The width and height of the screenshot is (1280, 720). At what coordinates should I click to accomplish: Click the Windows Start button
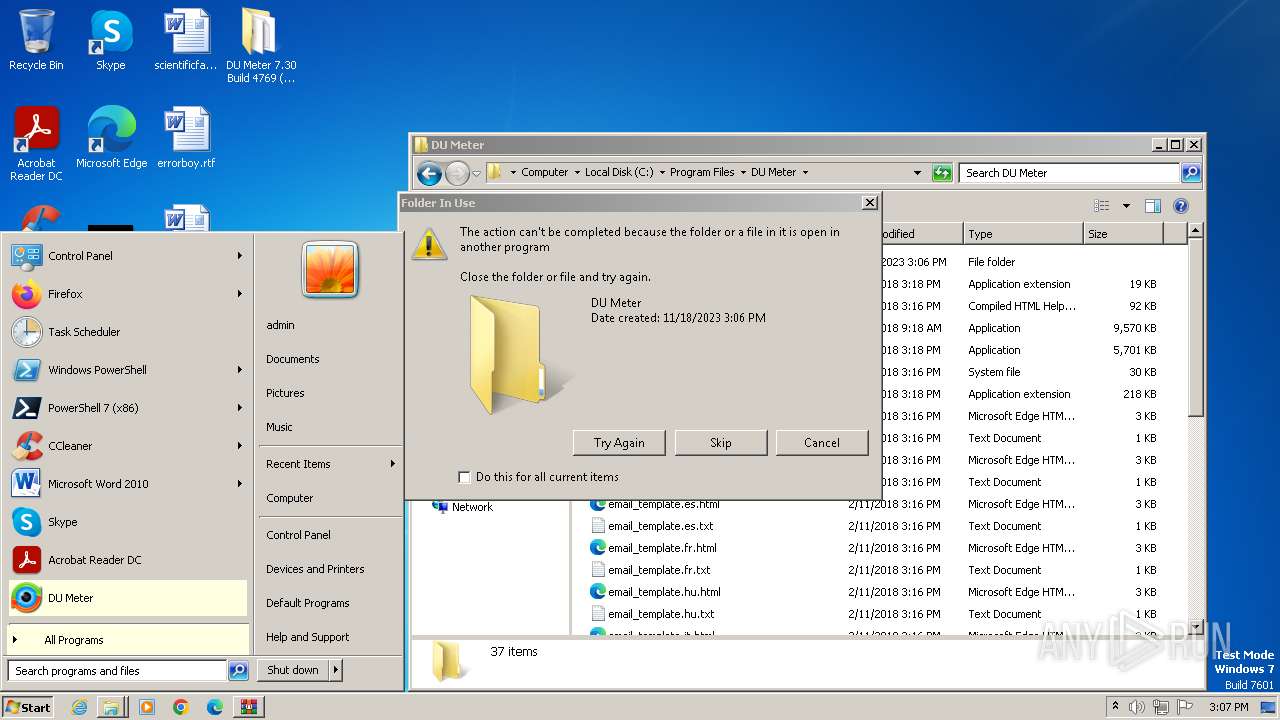[x=28, y=707]
